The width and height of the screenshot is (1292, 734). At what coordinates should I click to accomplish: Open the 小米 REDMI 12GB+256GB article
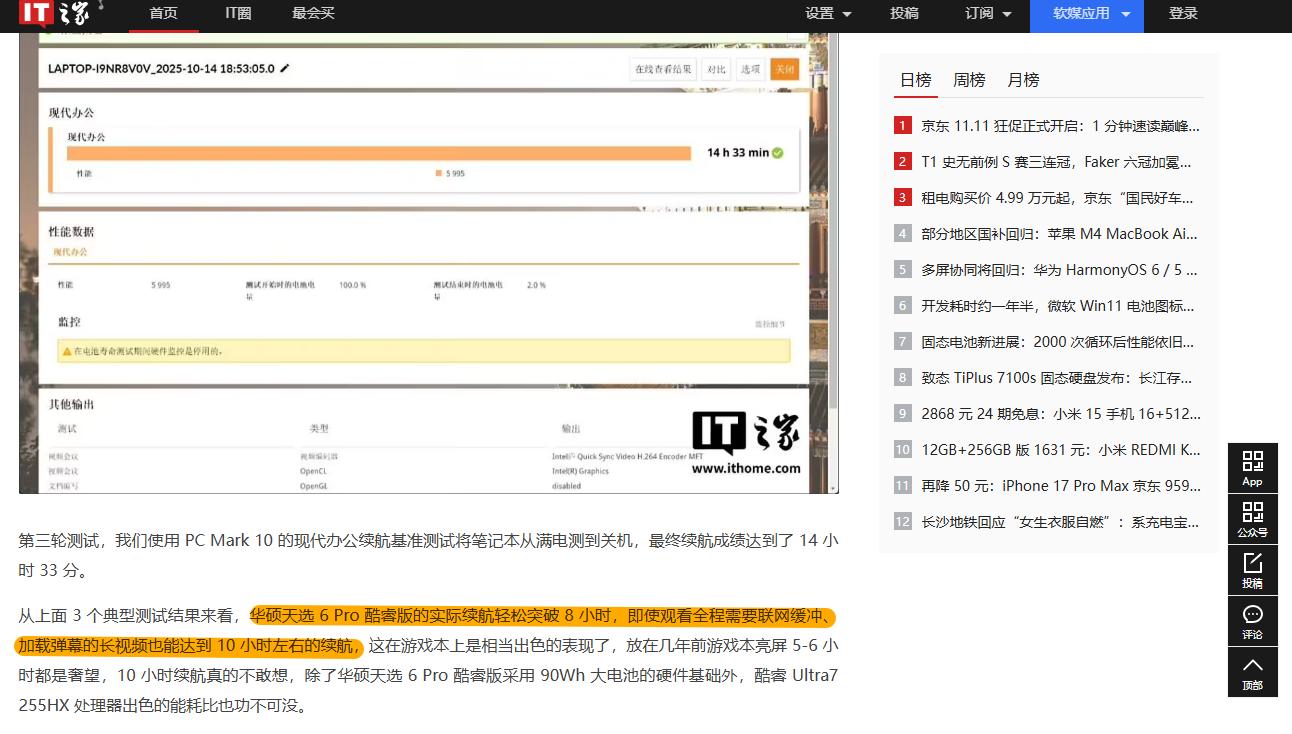[x=1061, y=450]
